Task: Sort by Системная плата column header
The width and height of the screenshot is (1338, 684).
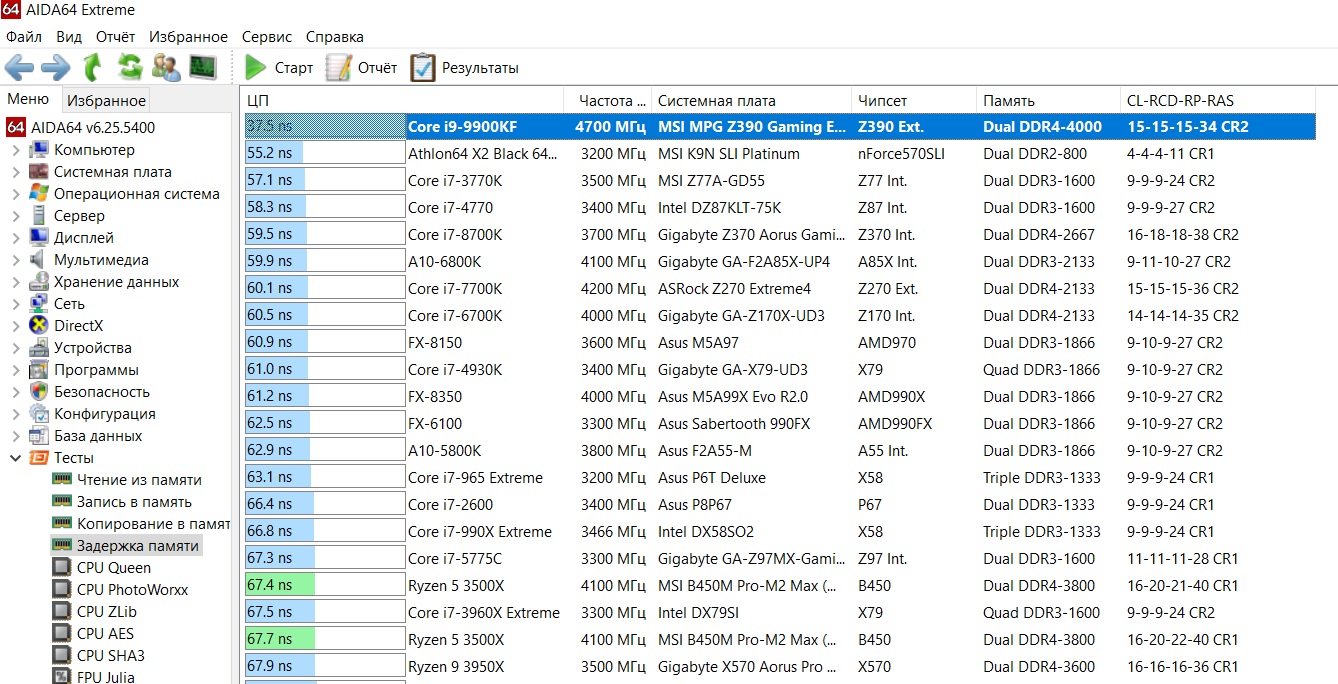Action: pyautogui.click(x=751, y=100)
